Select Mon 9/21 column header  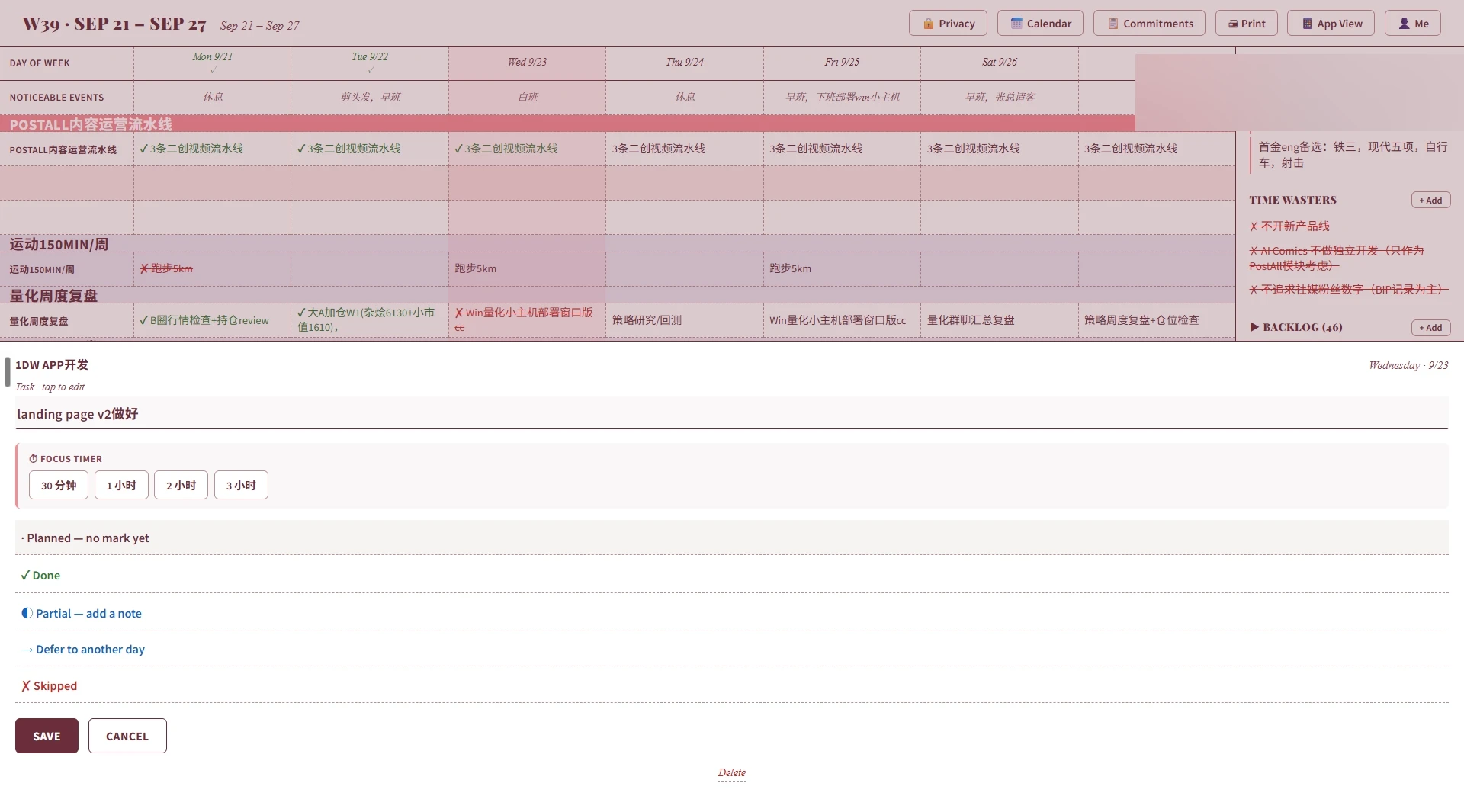213,62
